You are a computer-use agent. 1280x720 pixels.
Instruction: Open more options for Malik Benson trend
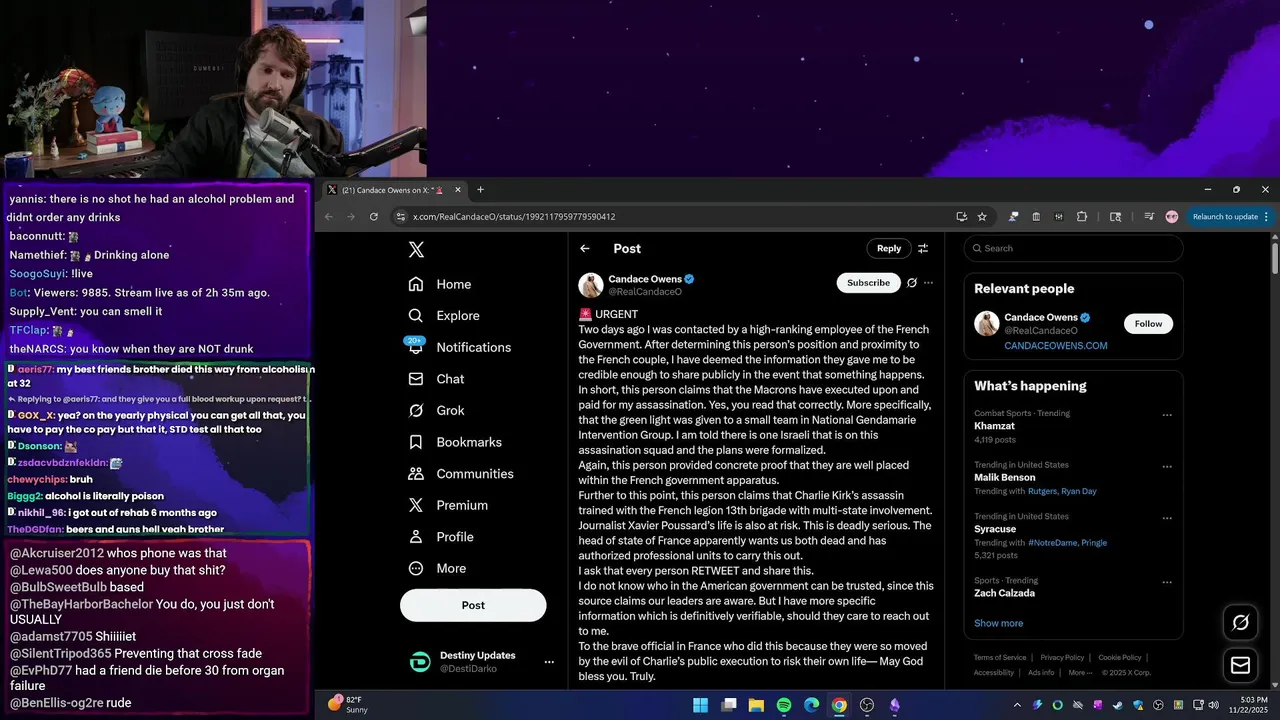coord(1166,466)
